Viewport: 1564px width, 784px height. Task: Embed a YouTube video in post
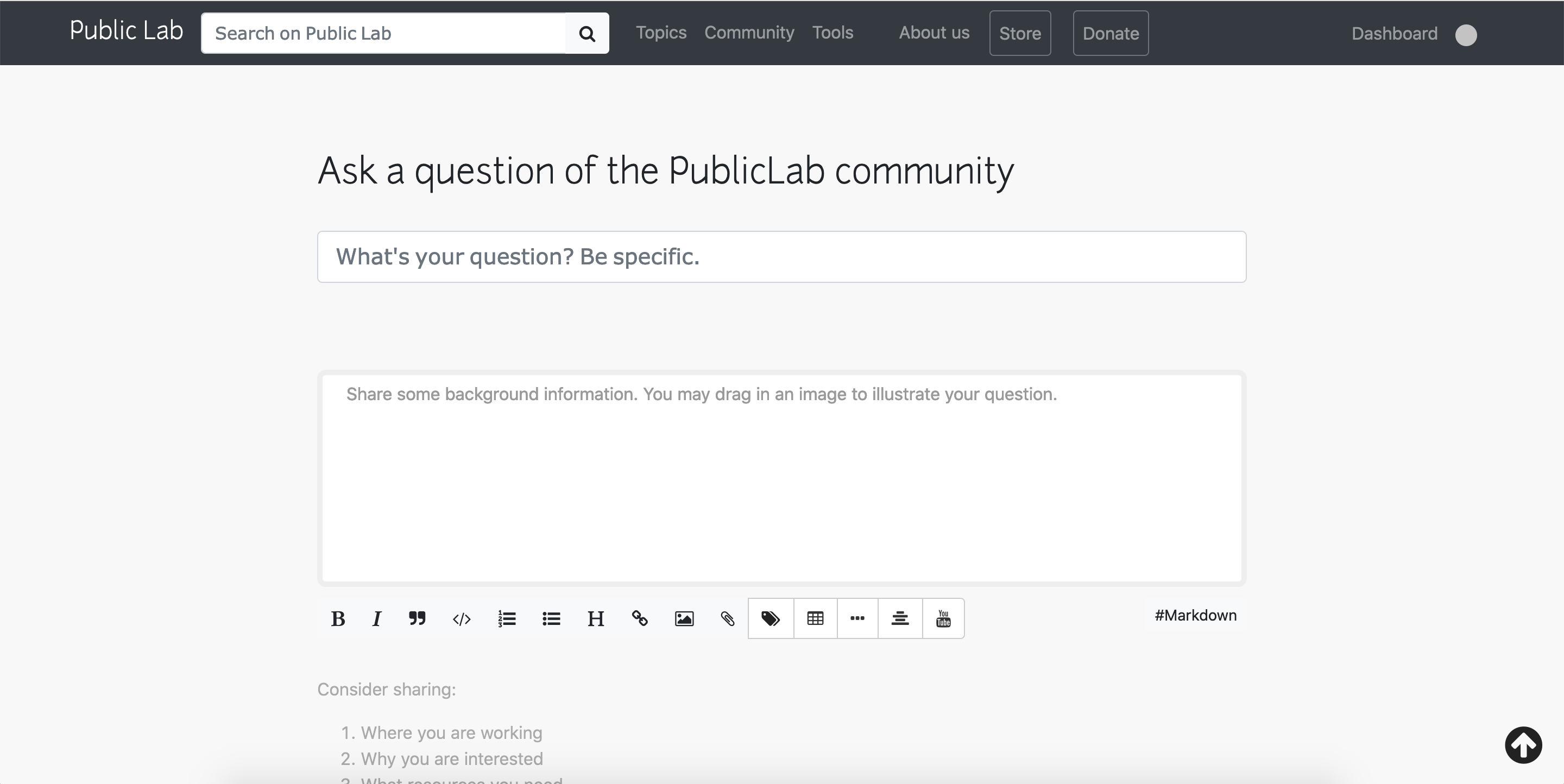[943, 618]
